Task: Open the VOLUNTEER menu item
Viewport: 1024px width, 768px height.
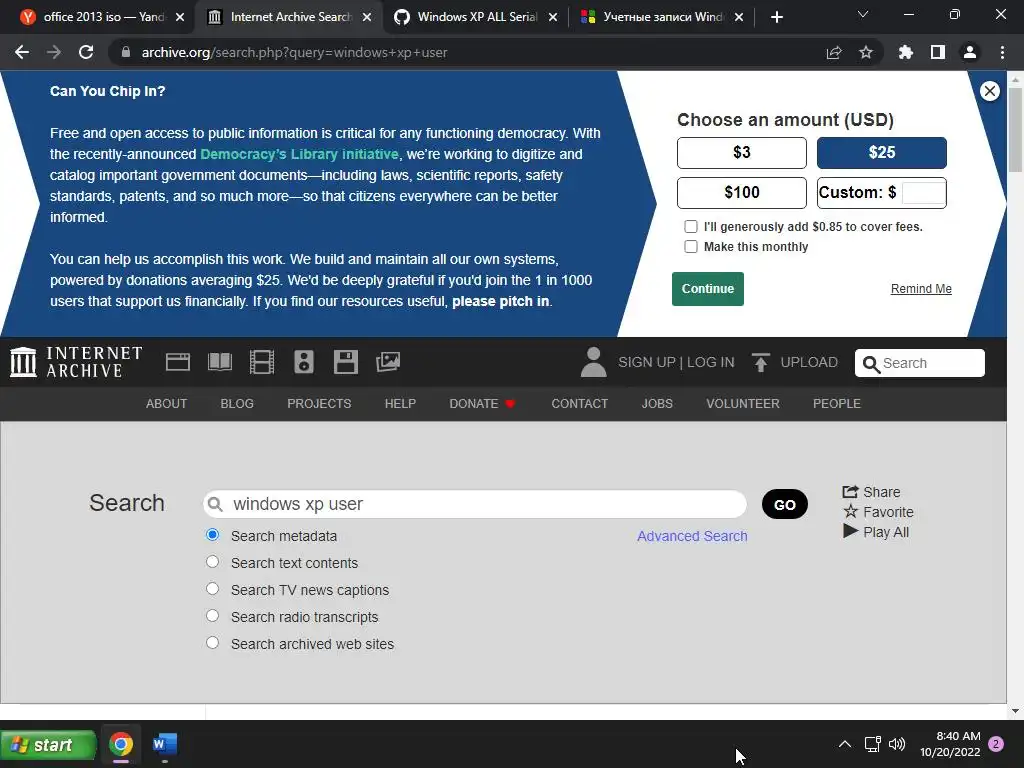Action: click(743, 404)
